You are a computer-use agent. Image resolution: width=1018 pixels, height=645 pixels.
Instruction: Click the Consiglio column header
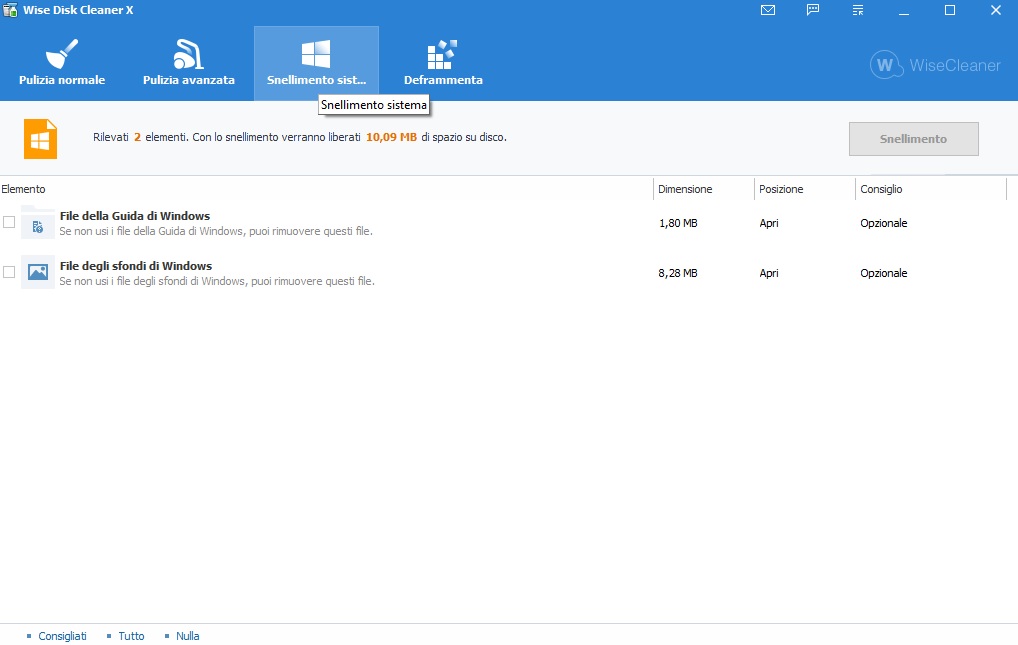[x=881, y=189]
